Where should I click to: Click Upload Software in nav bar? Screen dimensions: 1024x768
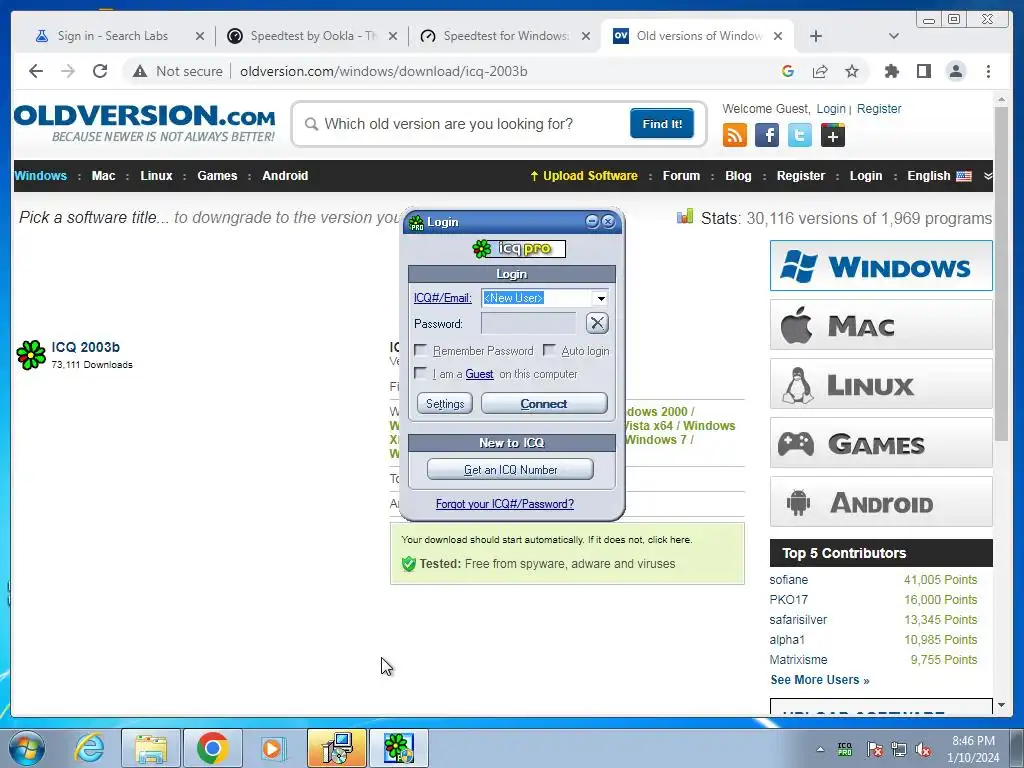584,176
